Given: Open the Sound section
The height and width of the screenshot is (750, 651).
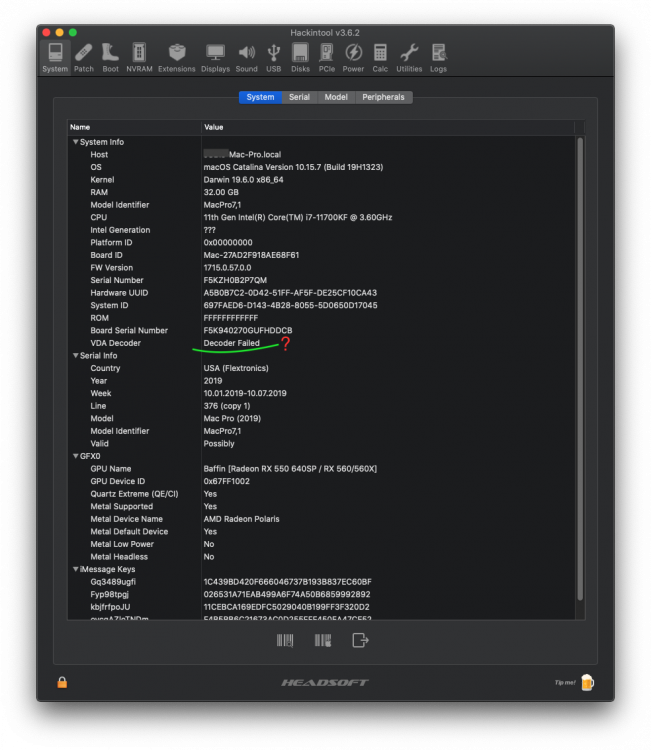Looking at the screenshot, I should tap(246, 58).
